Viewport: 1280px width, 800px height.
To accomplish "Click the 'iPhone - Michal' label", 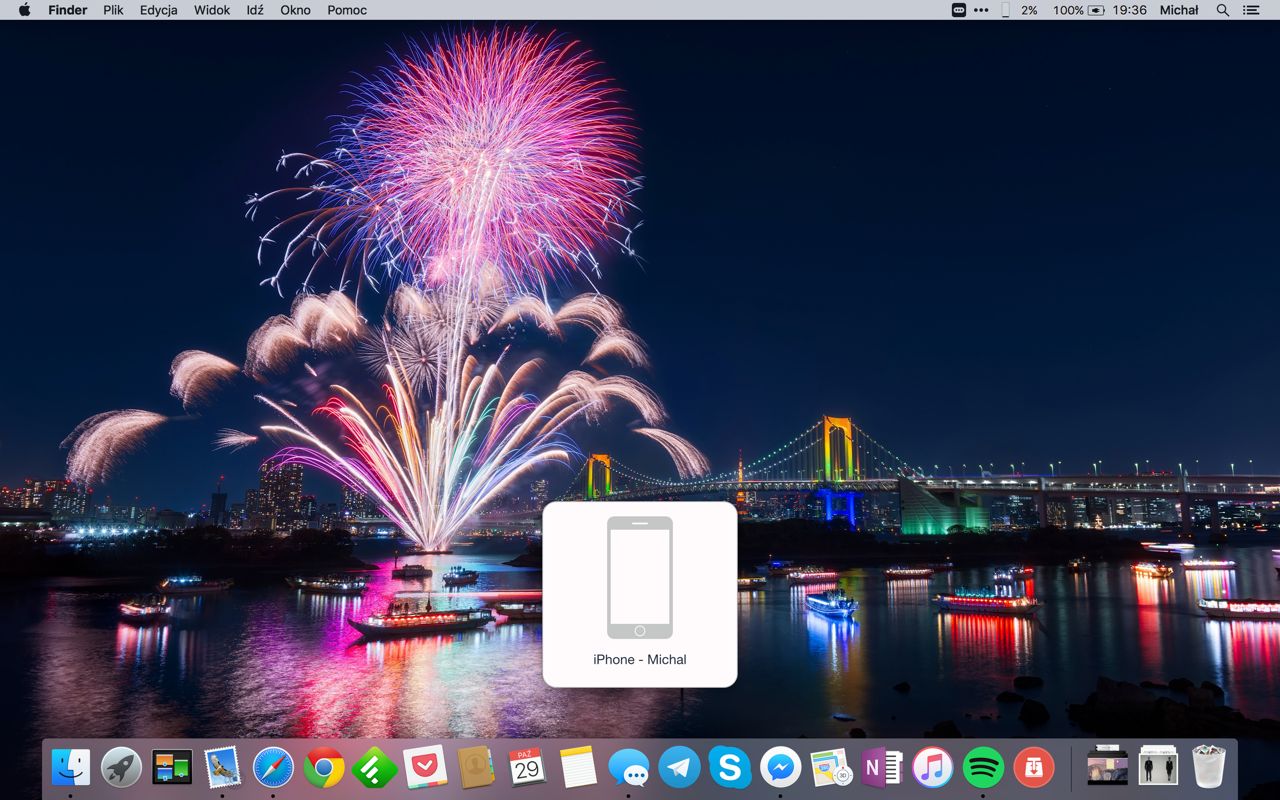I will tap(640, 659).
